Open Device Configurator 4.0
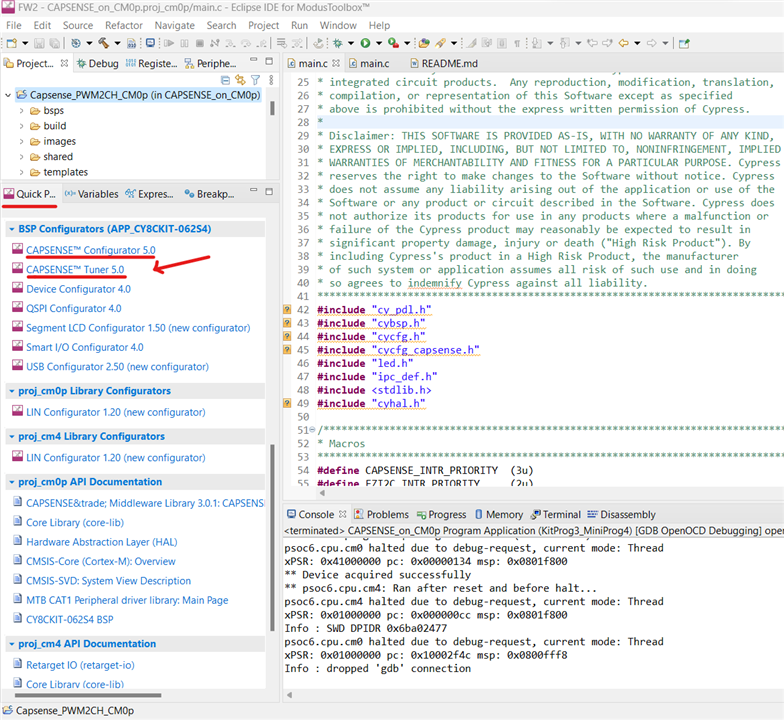The width and height of the screenshot is (784, 720). (x=78, y=289)
